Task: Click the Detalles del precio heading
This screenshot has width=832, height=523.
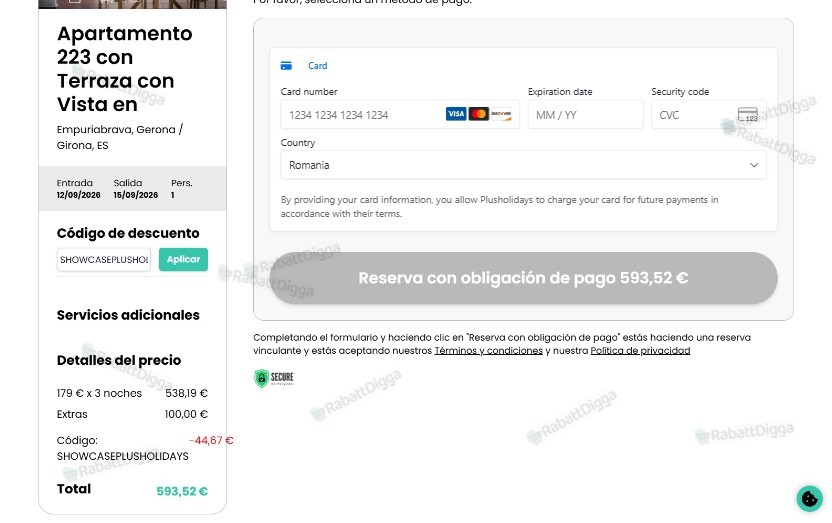Action: pyautogui.click(x=119, y=360)
